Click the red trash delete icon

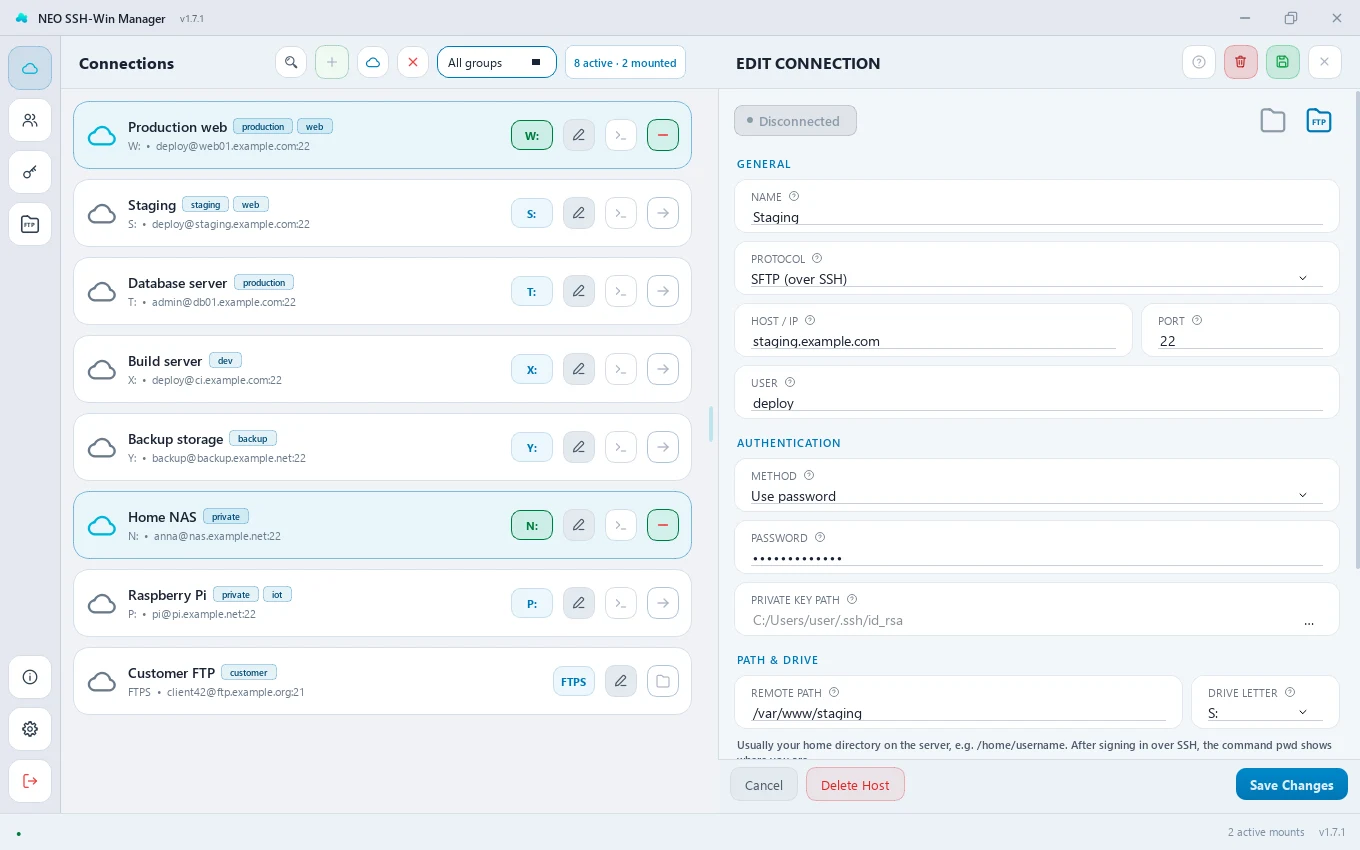(1241, 62)
